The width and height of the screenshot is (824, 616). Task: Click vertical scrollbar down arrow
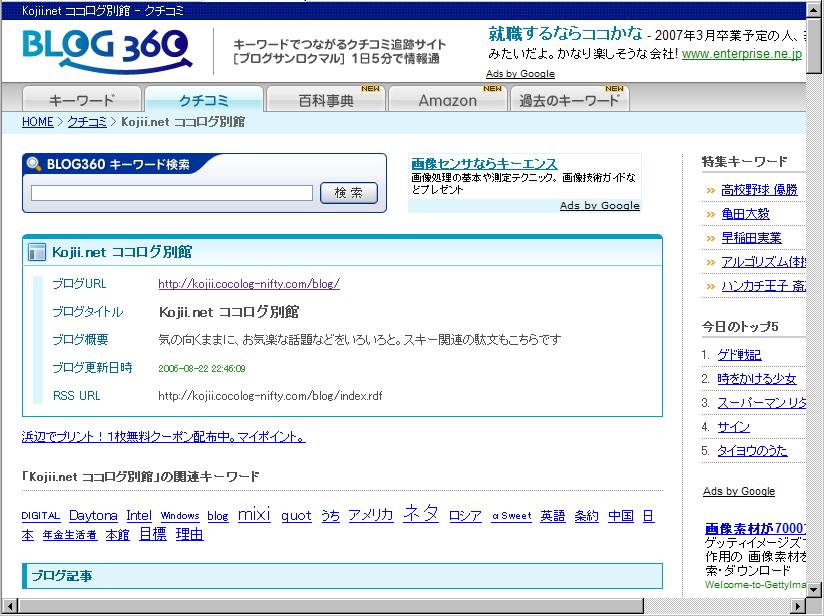tap(814, 589)
